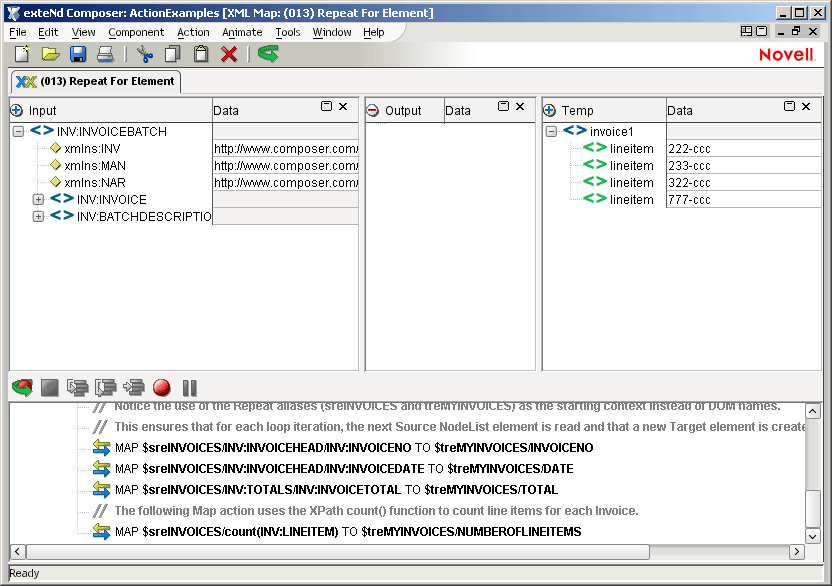Open the Component menu
Image resolution: width=832 pixels, height=586 pixels.
(x=136, y=32)
